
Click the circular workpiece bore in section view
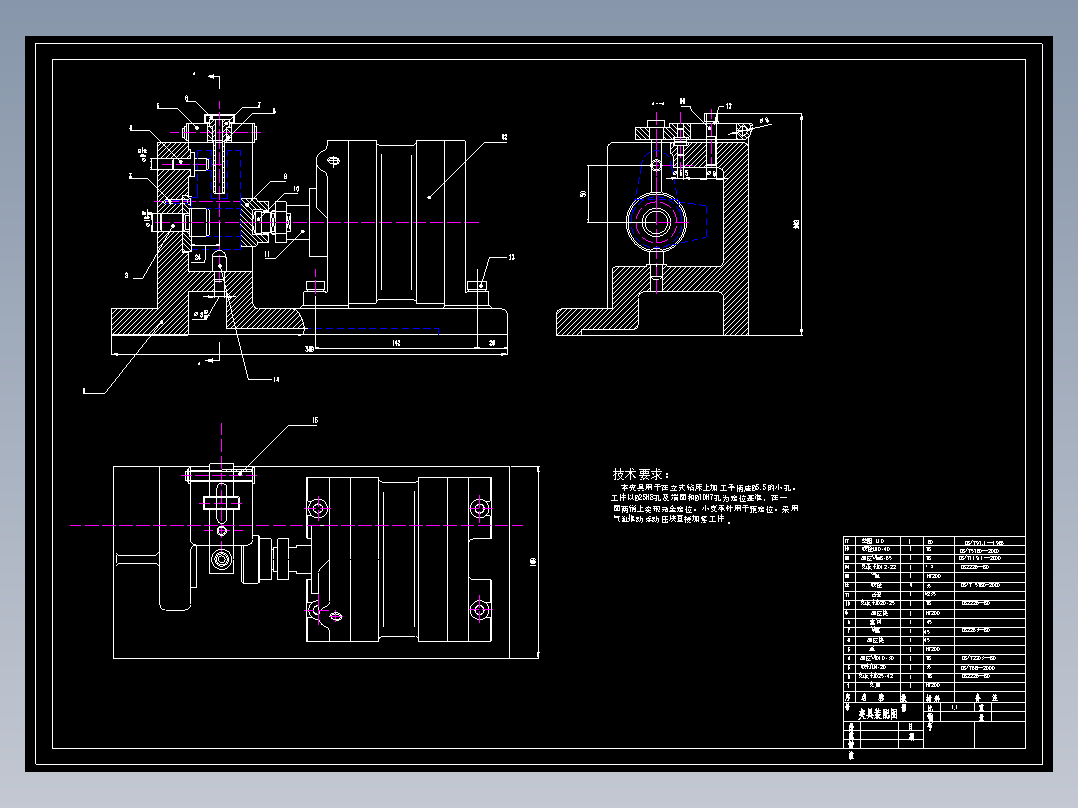(656, 221)
